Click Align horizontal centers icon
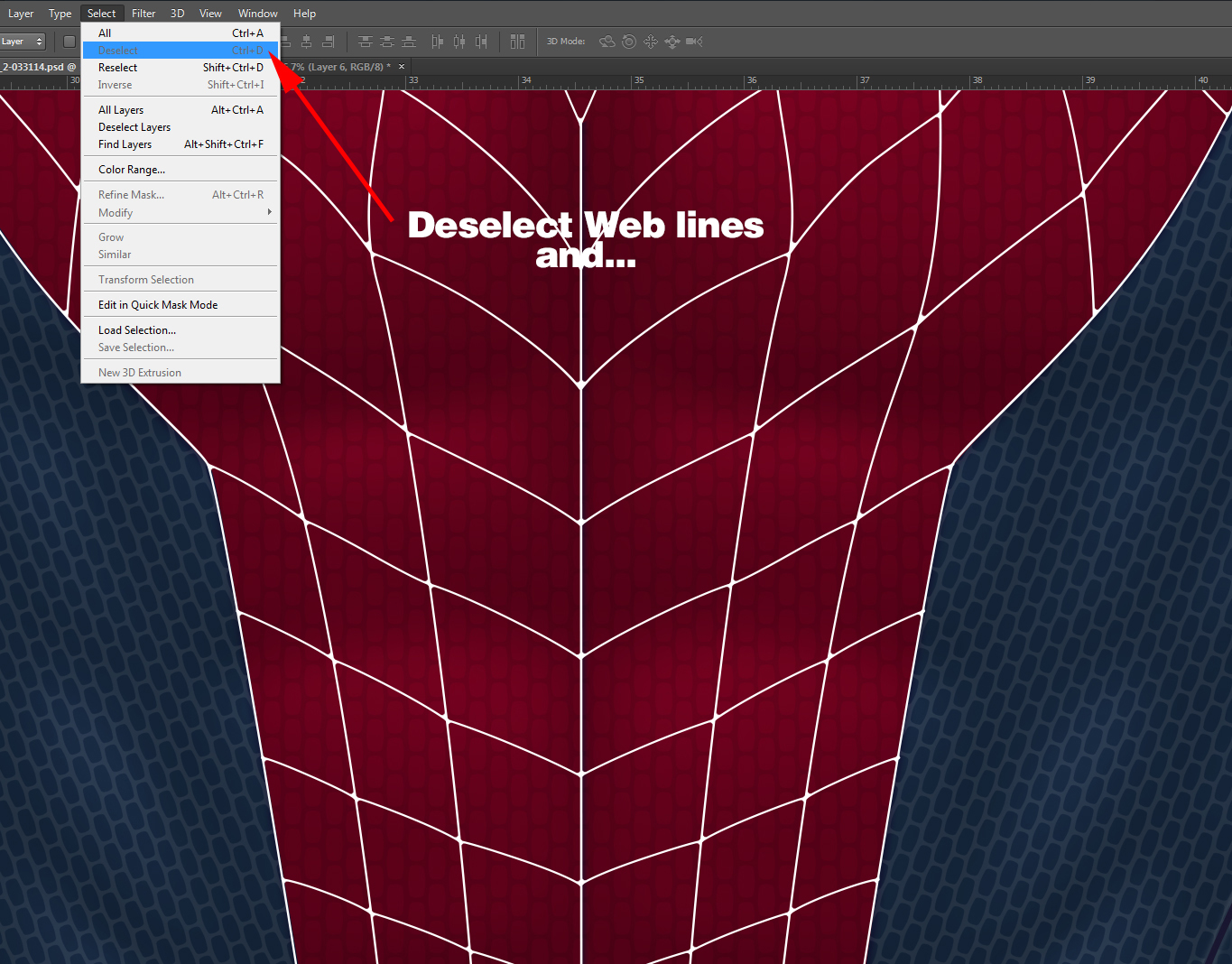Screen dimensions: 1232x964 (307, 42)
